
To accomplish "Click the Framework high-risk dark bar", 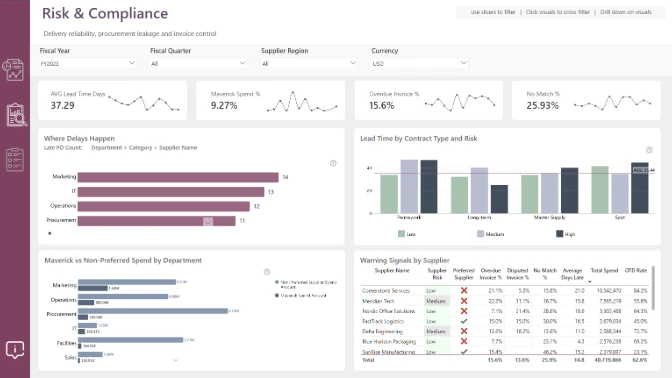I will pyautogui.click(x=429, y=186).
